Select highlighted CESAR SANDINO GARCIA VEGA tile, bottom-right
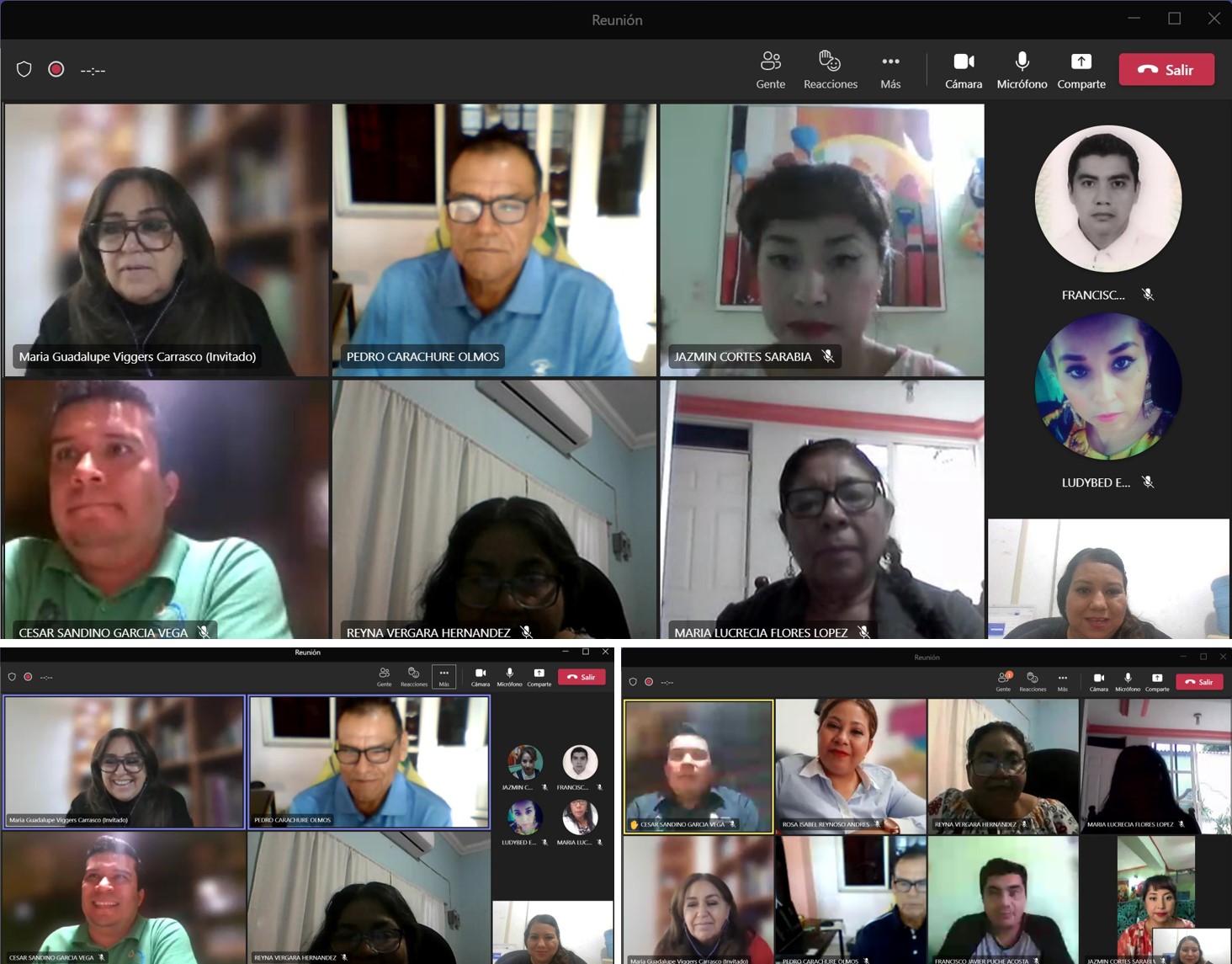The width and height of the screenshot is (1232, 964). [x=698, y=766]
